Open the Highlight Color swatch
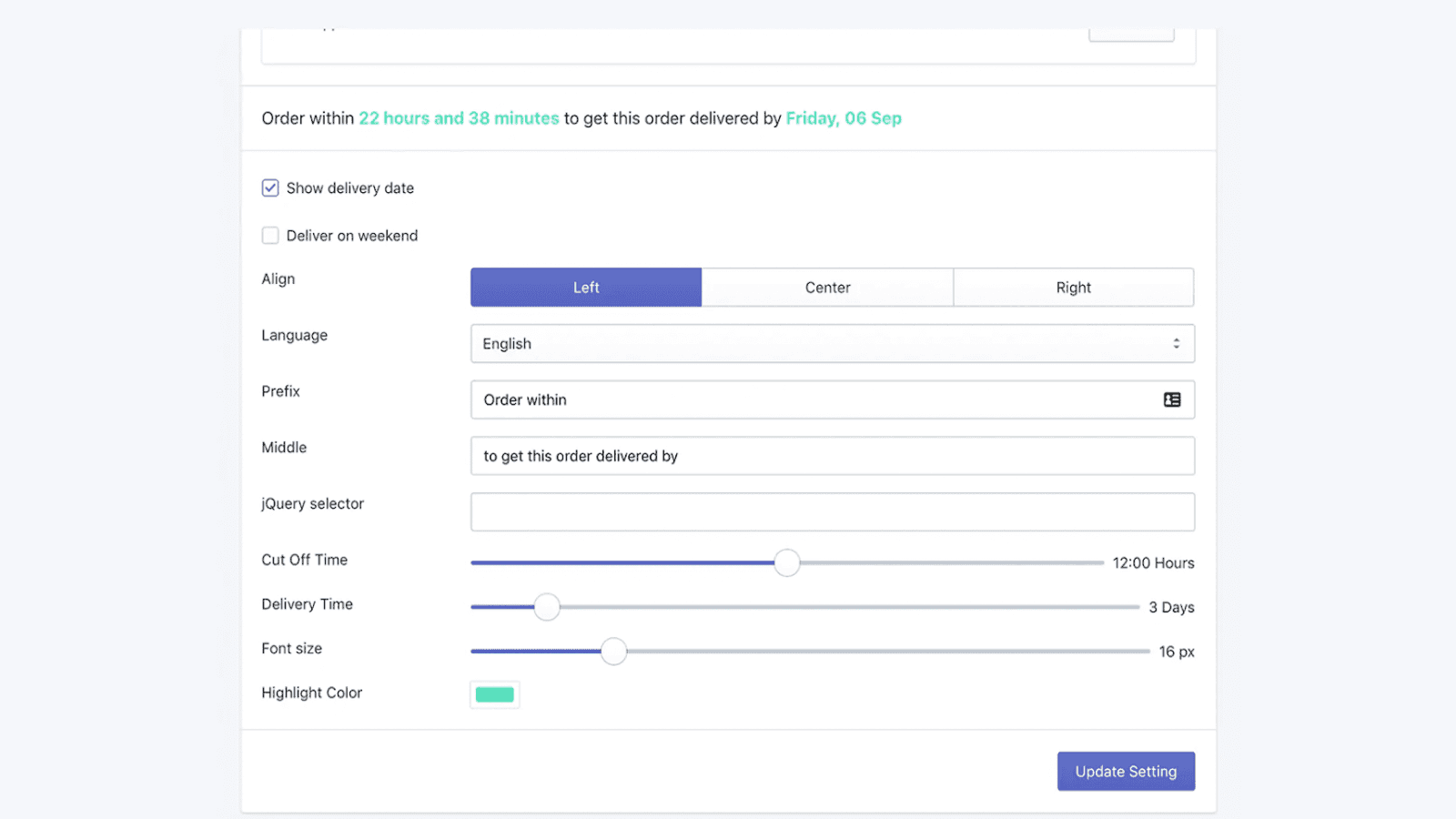Screen dimensions: 1456x819 tap(494, 693)
